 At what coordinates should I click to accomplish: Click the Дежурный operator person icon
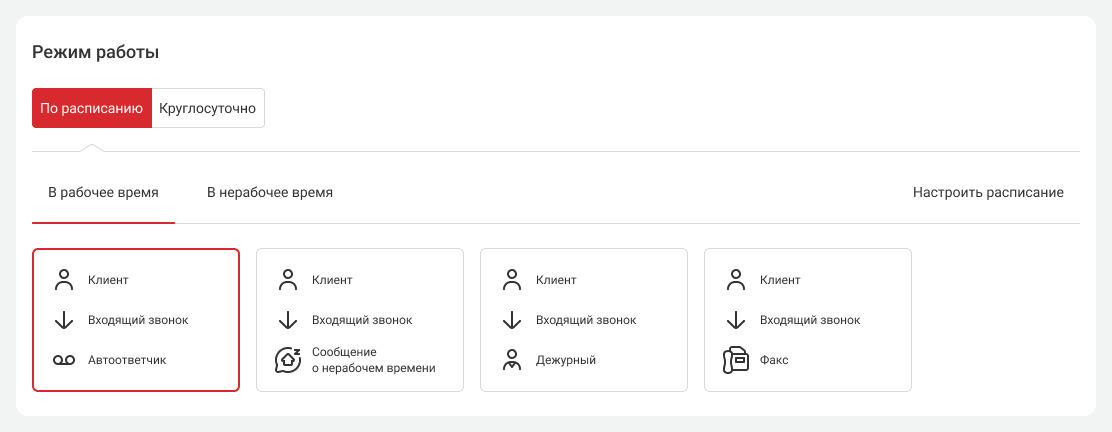(512, 360)
